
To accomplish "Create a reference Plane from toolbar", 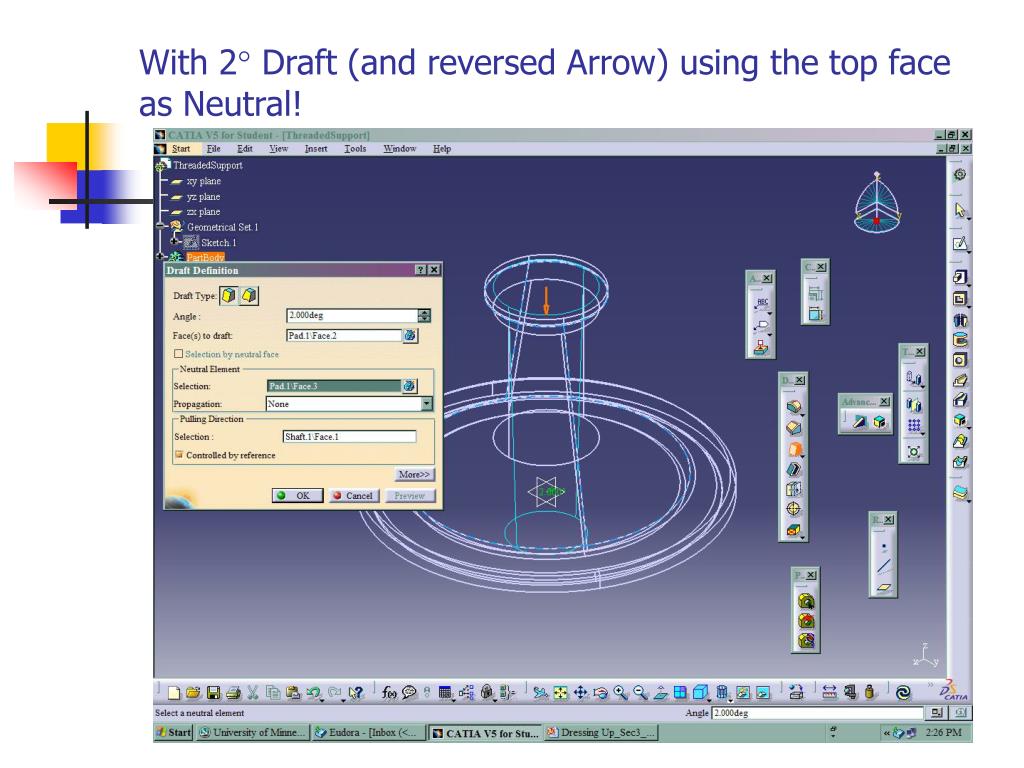I will [884, 587].
